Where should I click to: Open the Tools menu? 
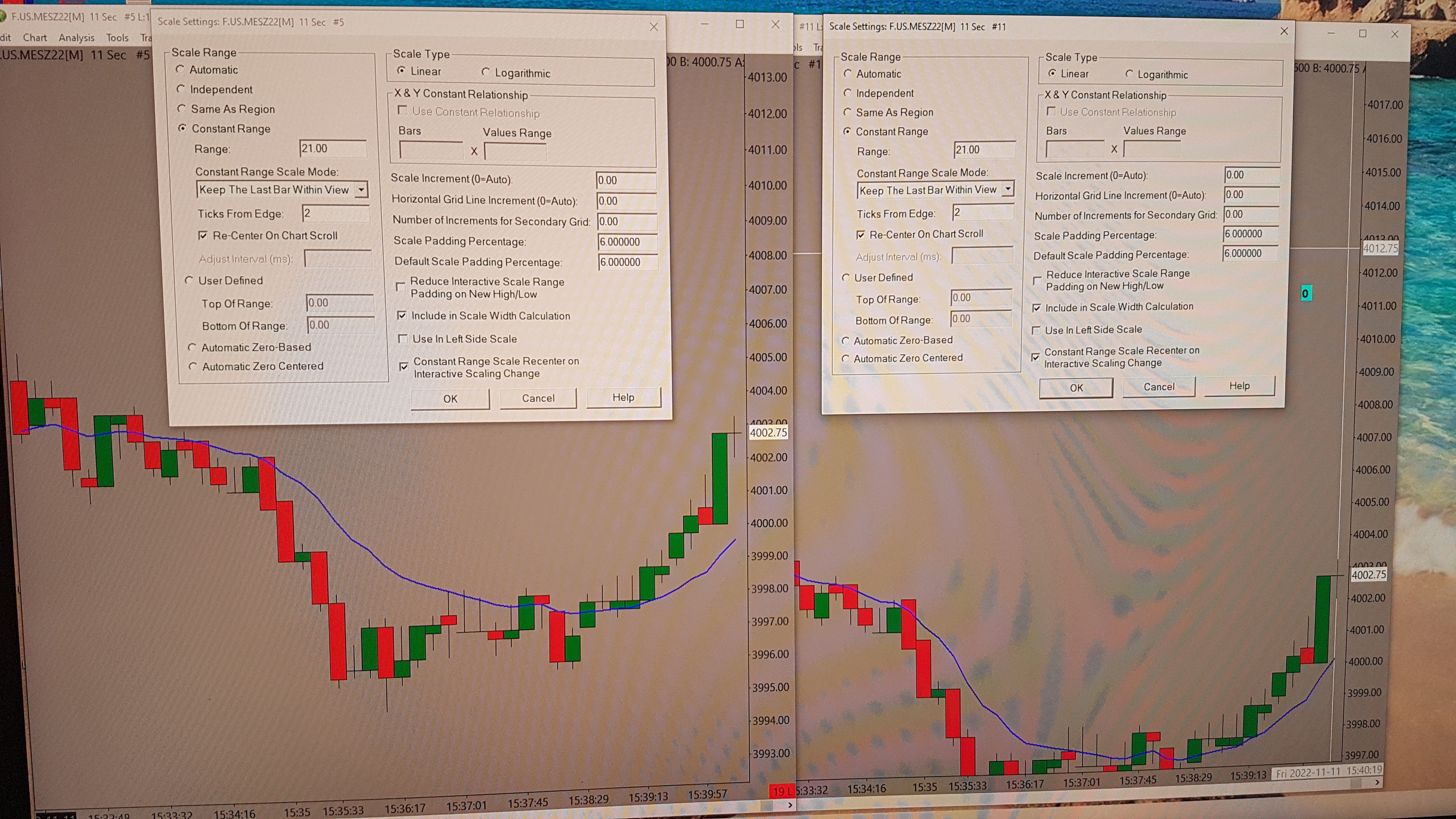coord(117,37)
